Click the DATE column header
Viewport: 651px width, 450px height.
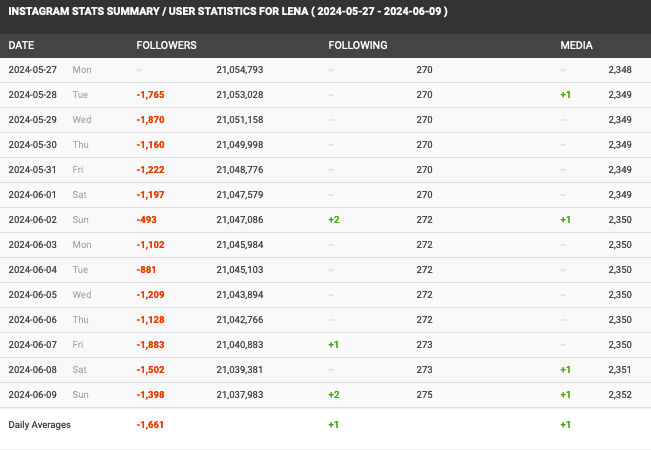tap(21, 45)
